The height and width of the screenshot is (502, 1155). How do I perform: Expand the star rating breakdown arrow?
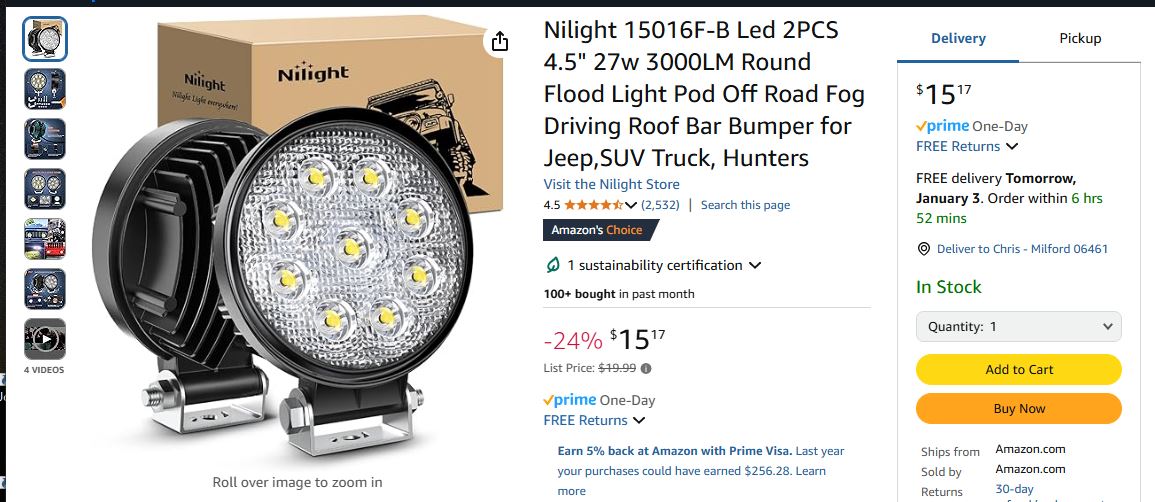pyautogui.click(x=631, y=205)
